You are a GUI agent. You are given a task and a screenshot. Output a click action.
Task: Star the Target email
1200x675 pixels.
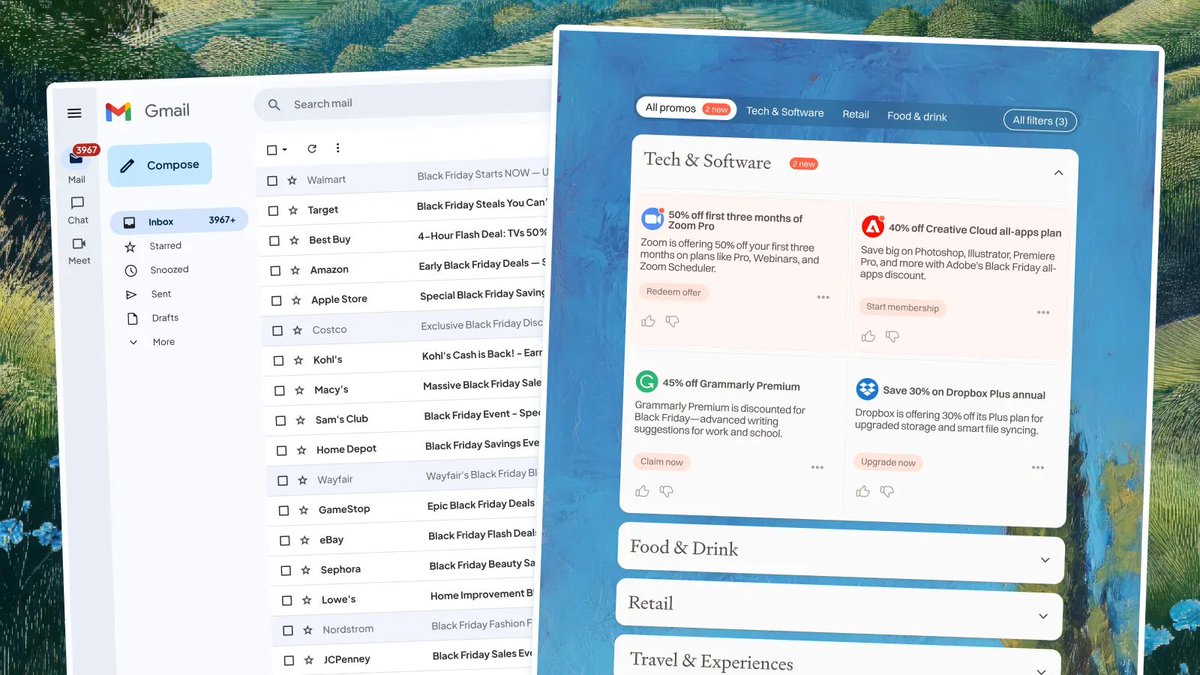coord(293,211)
